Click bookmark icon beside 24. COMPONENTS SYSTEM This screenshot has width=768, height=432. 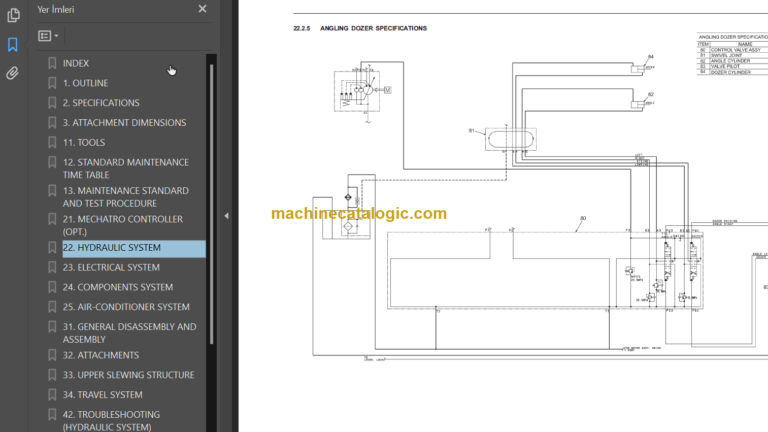point(52,287)
